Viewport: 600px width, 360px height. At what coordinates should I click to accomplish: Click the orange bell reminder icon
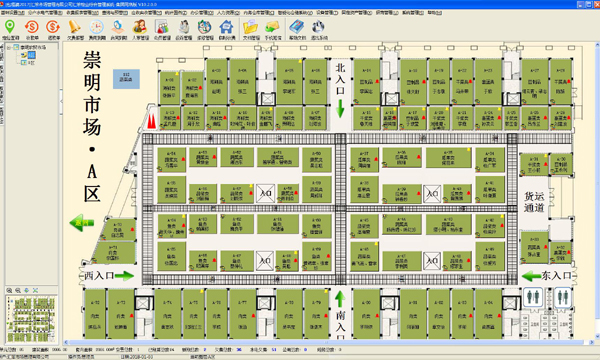tap(75, 27)
